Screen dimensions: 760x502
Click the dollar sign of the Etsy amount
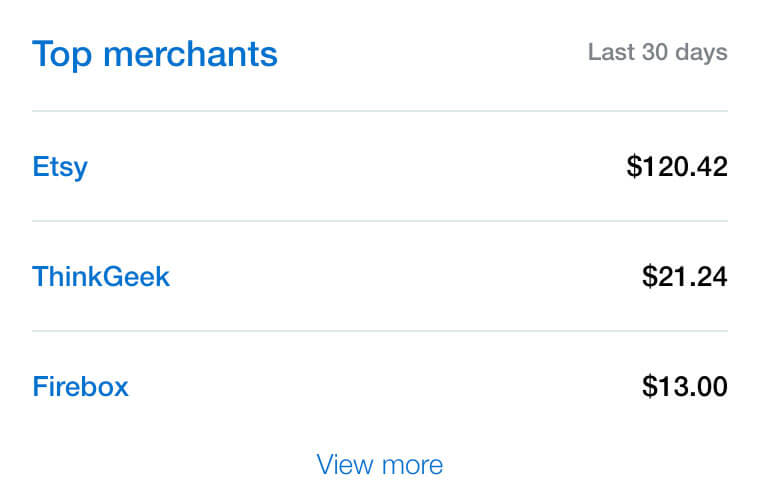tap(634, 166)
